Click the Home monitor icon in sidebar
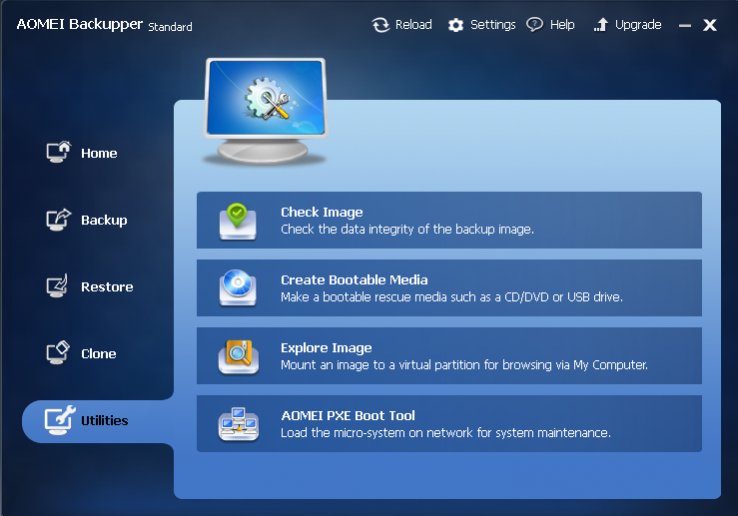 tap(59, 153)
